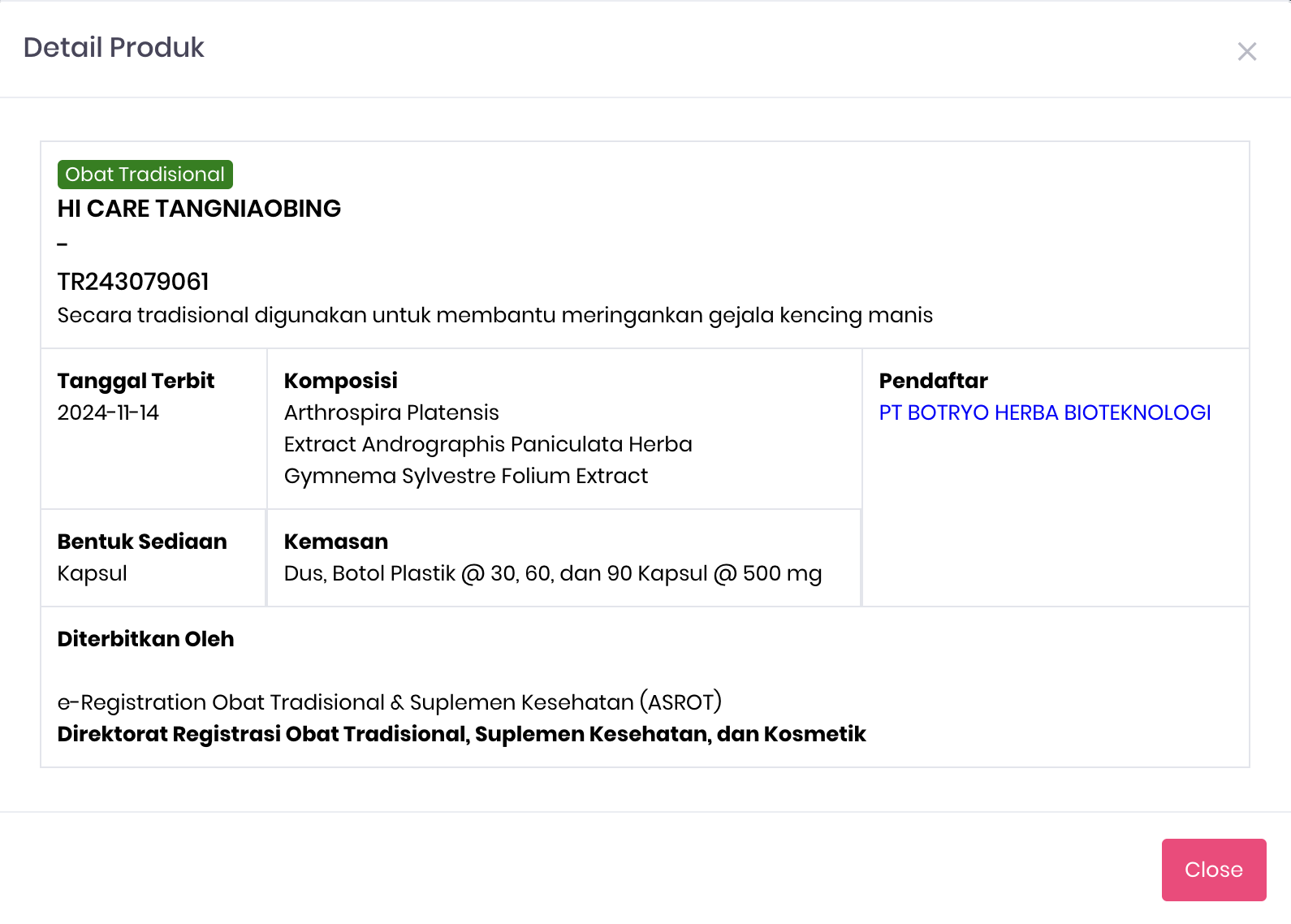
Task: Click the Kapsul dosage form value
Action: pos(93,573)
